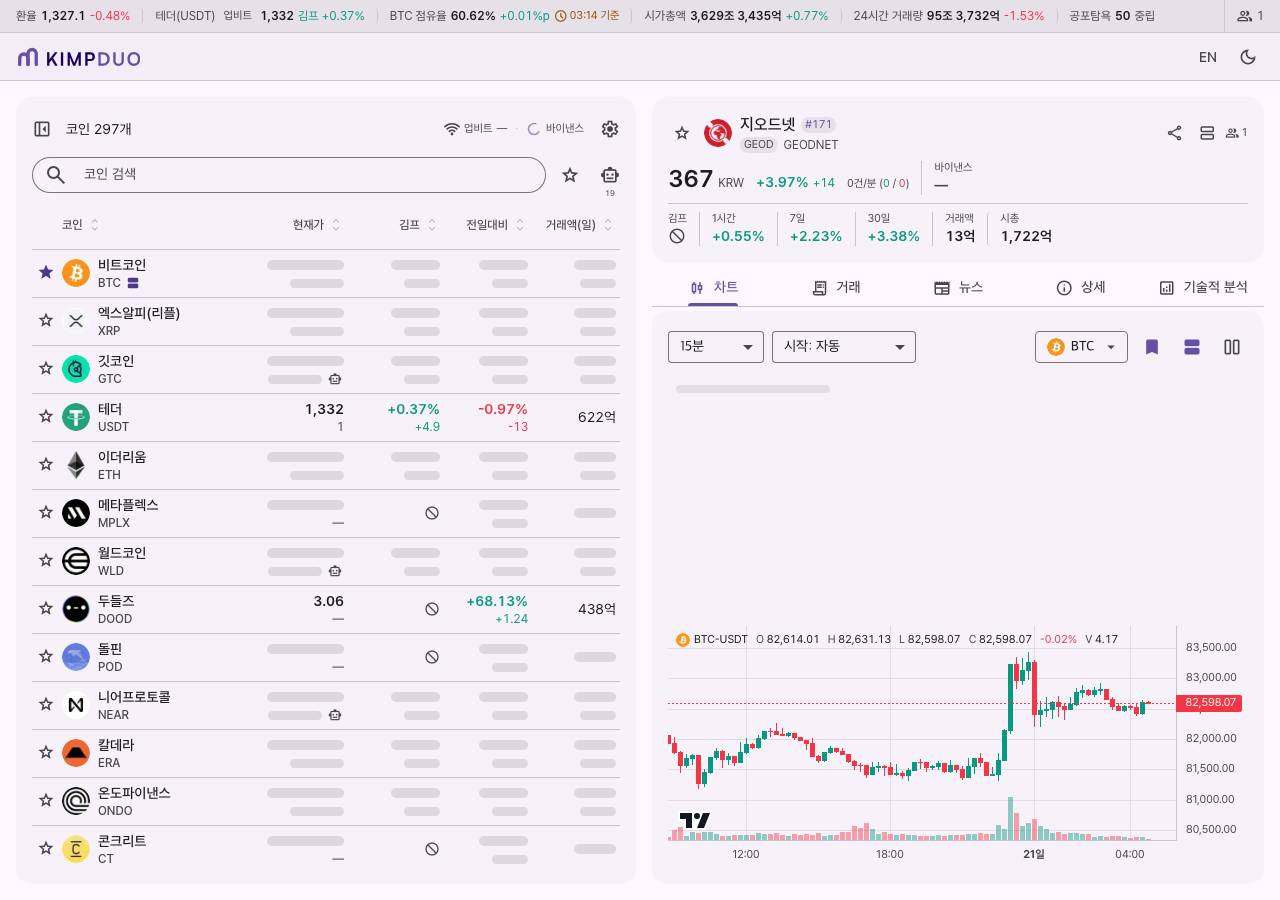This screenshot has width=1280, height=900.
Task: Change language with EN button
Action: click(1208, 57)
